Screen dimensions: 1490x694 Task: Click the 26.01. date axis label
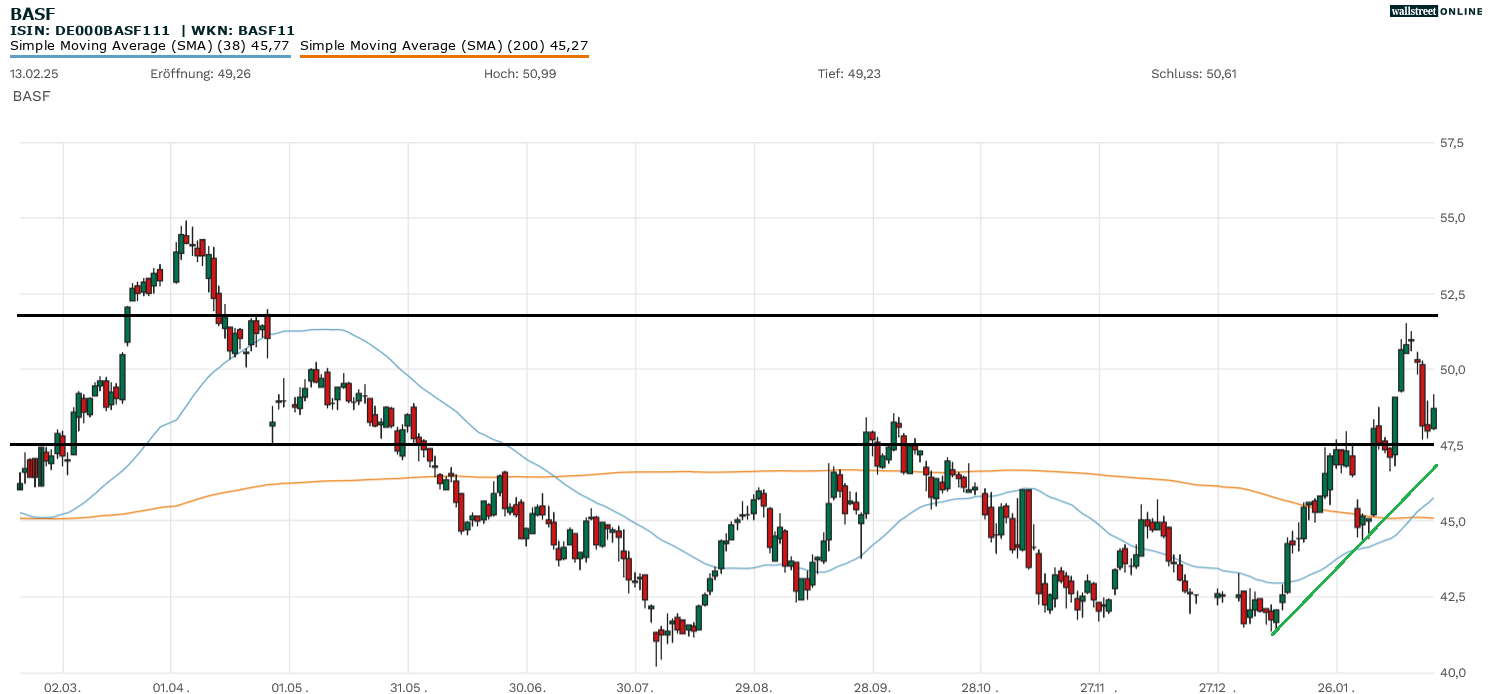[1335, 688]
